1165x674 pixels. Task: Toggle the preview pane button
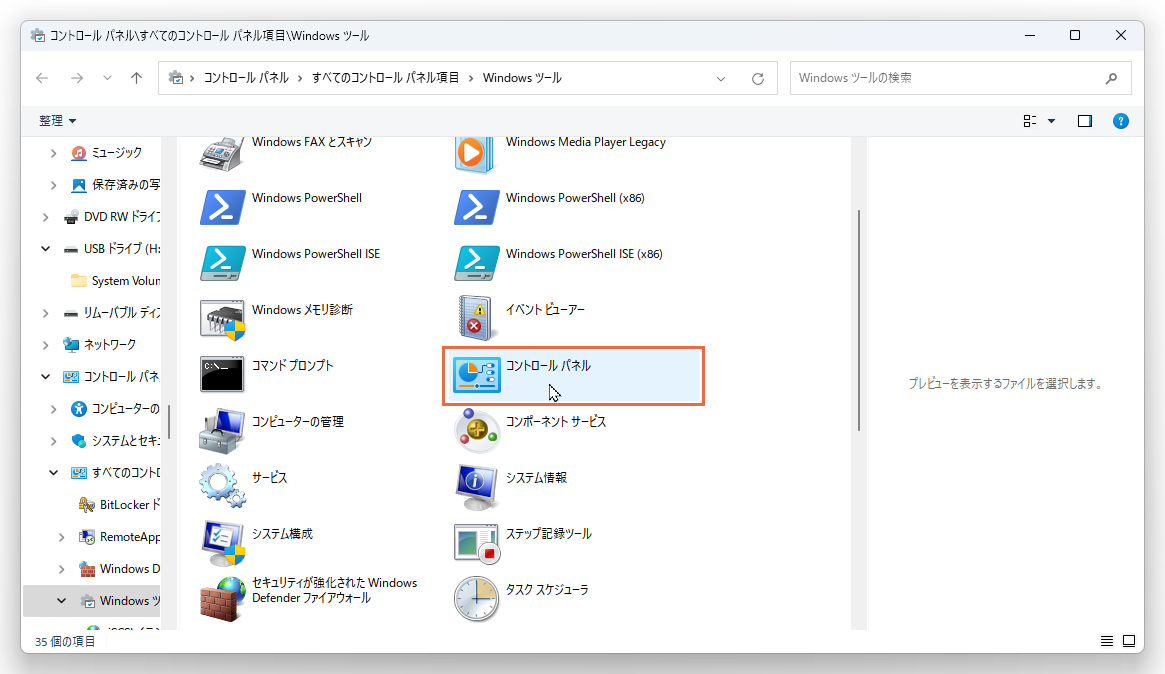pos(1085,121)
